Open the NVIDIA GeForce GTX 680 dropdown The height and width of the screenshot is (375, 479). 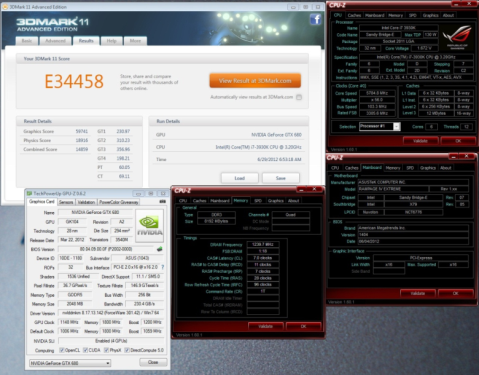tap(70, 363)
